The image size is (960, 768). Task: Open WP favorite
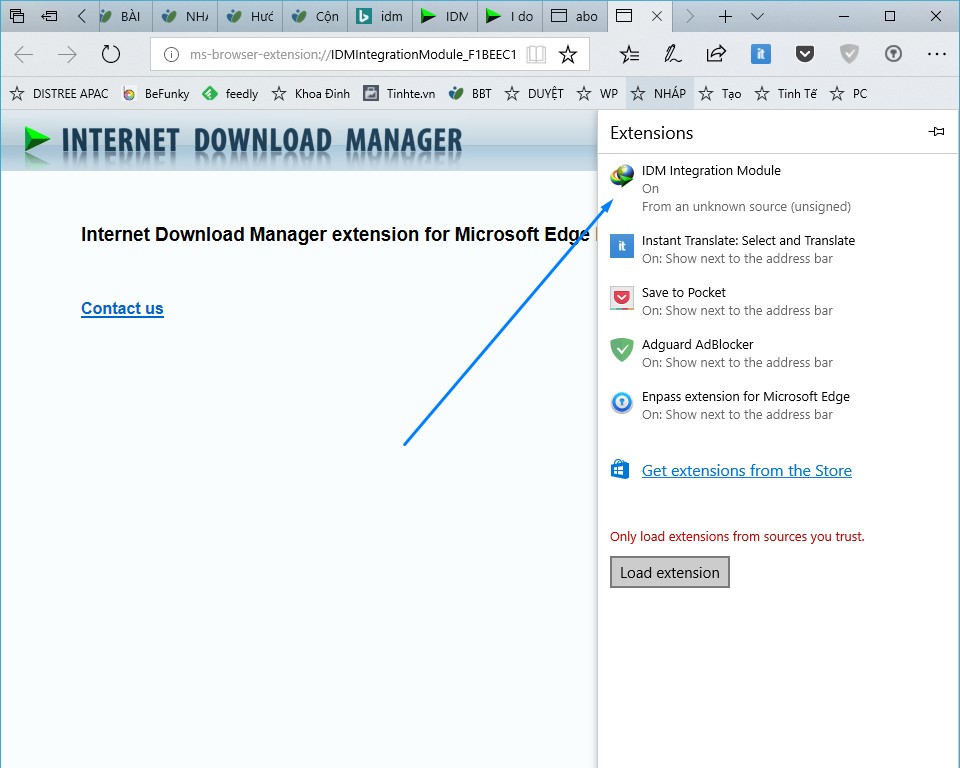(x=598, y=94)
